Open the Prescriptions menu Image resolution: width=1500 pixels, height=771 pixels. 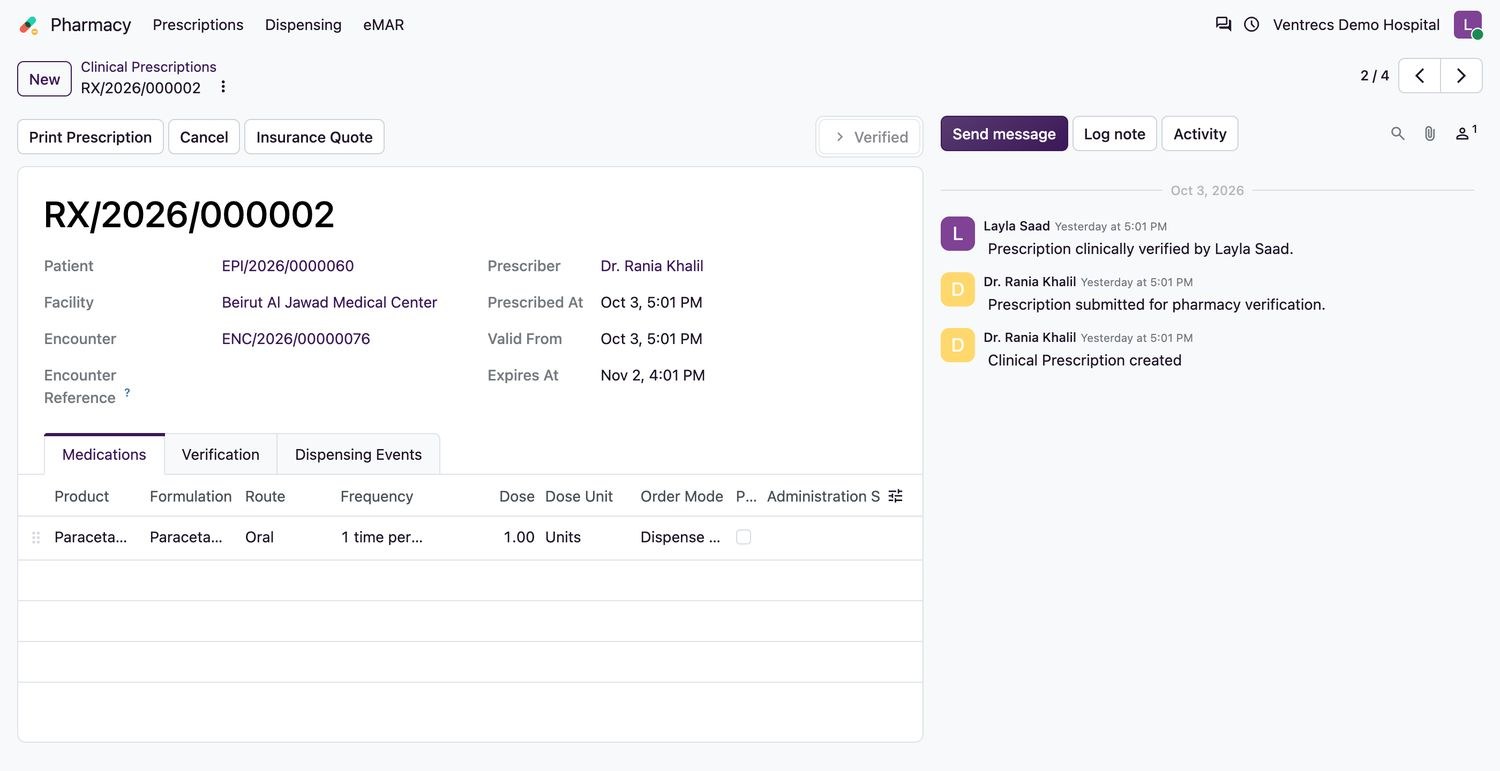[x=198, y=25]
